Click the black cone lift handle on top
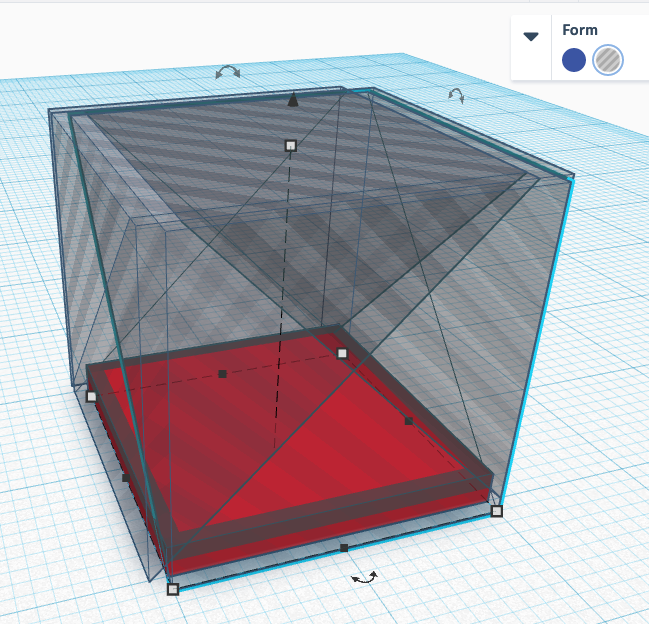 [293, 100]
